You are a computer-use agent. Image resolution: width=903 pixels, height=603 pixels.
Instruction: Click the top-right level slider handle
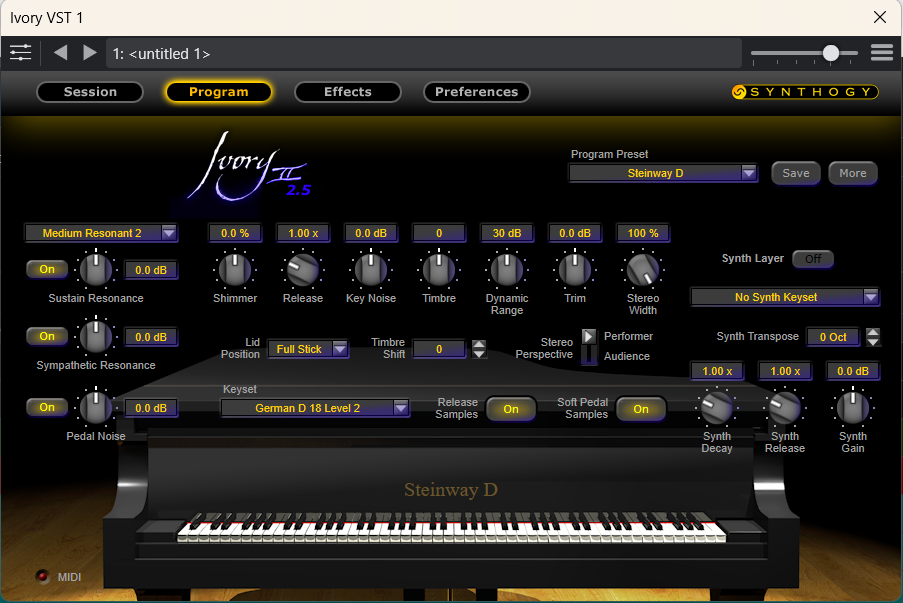coord(830,53)
